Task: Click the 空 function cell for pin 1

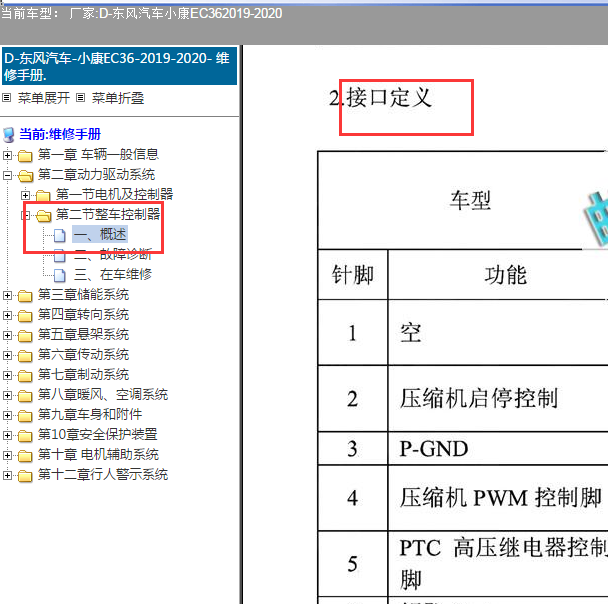Action: (x=498, y=333)
